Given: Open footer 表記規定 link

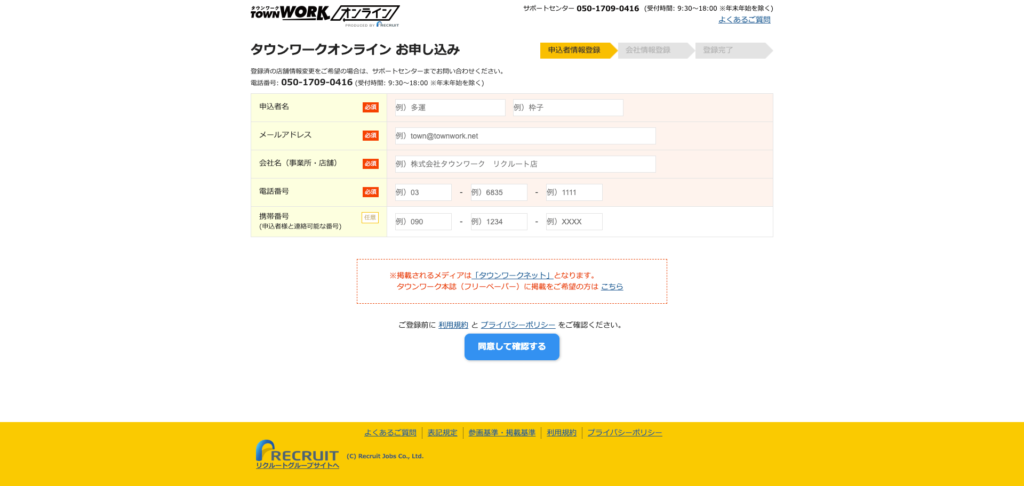Looking at the screenshot, I should pos(442,432).
